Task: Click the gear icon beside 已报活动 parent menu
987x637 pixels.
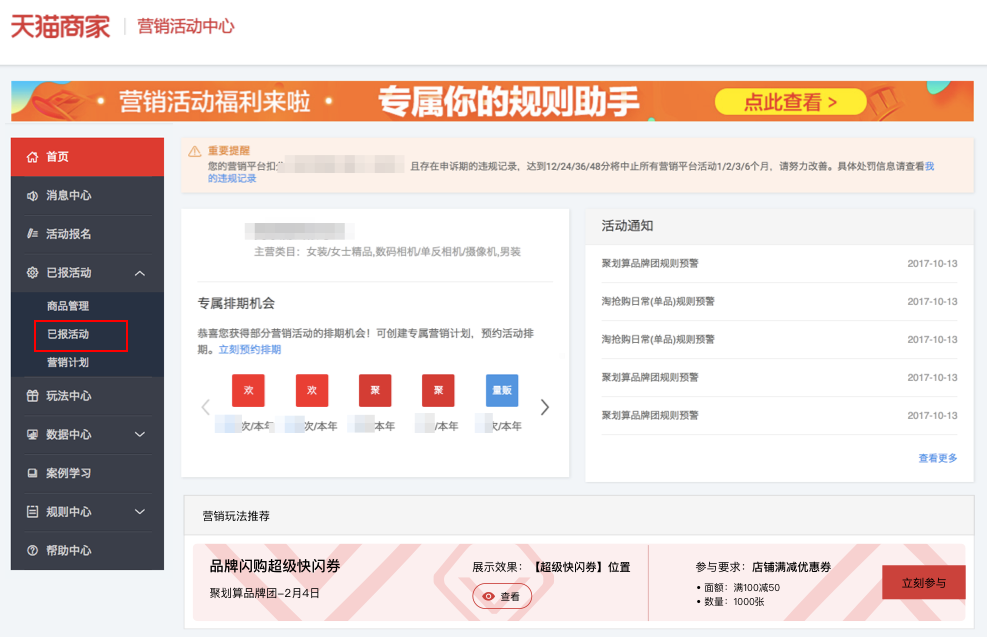Action: (x=32, y=273)
